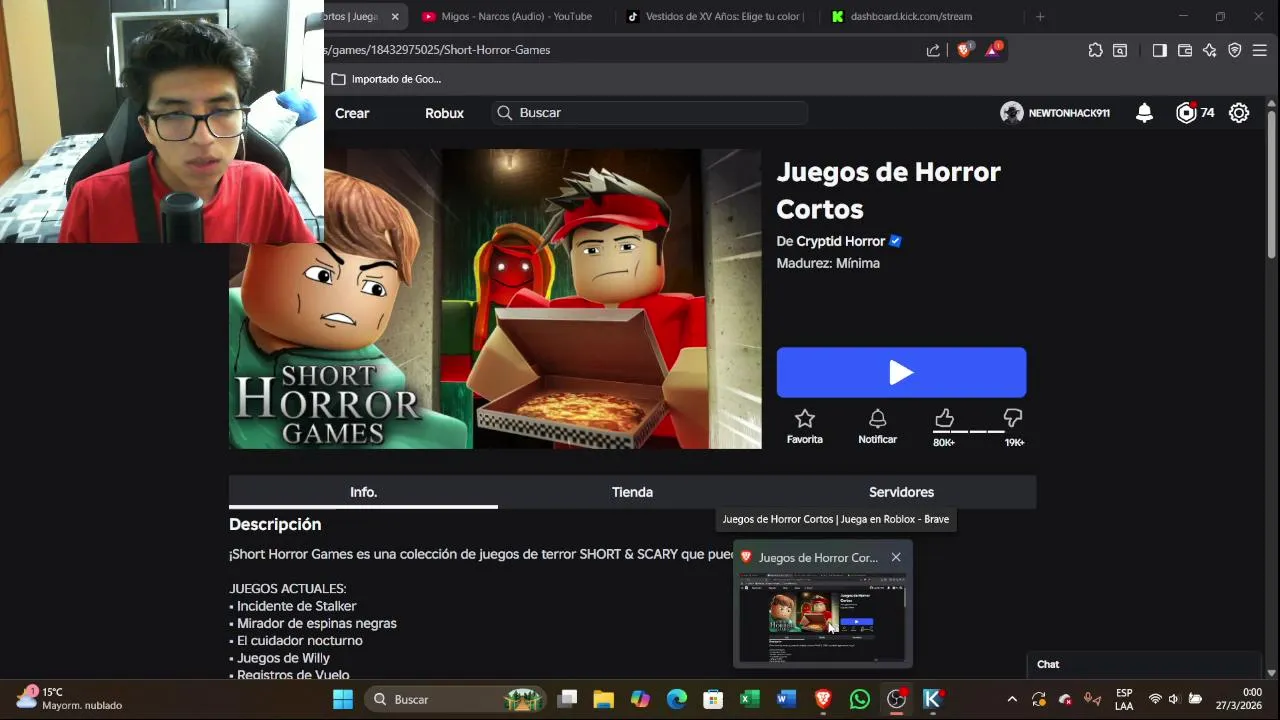Dislike the game with thumbs-down icon
The height and width of the screenshot is (720, 1280).
1013,418
